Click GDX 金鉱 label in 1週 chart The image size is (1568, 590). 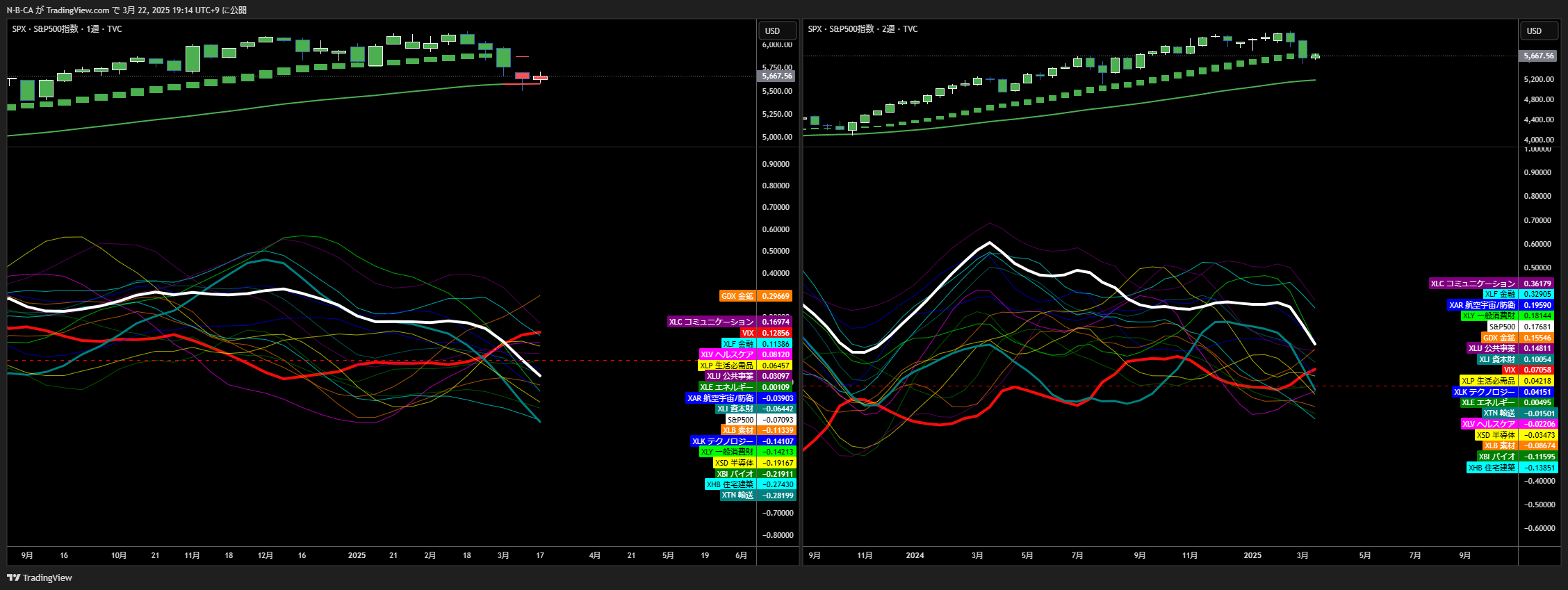[x=737, y=296]
